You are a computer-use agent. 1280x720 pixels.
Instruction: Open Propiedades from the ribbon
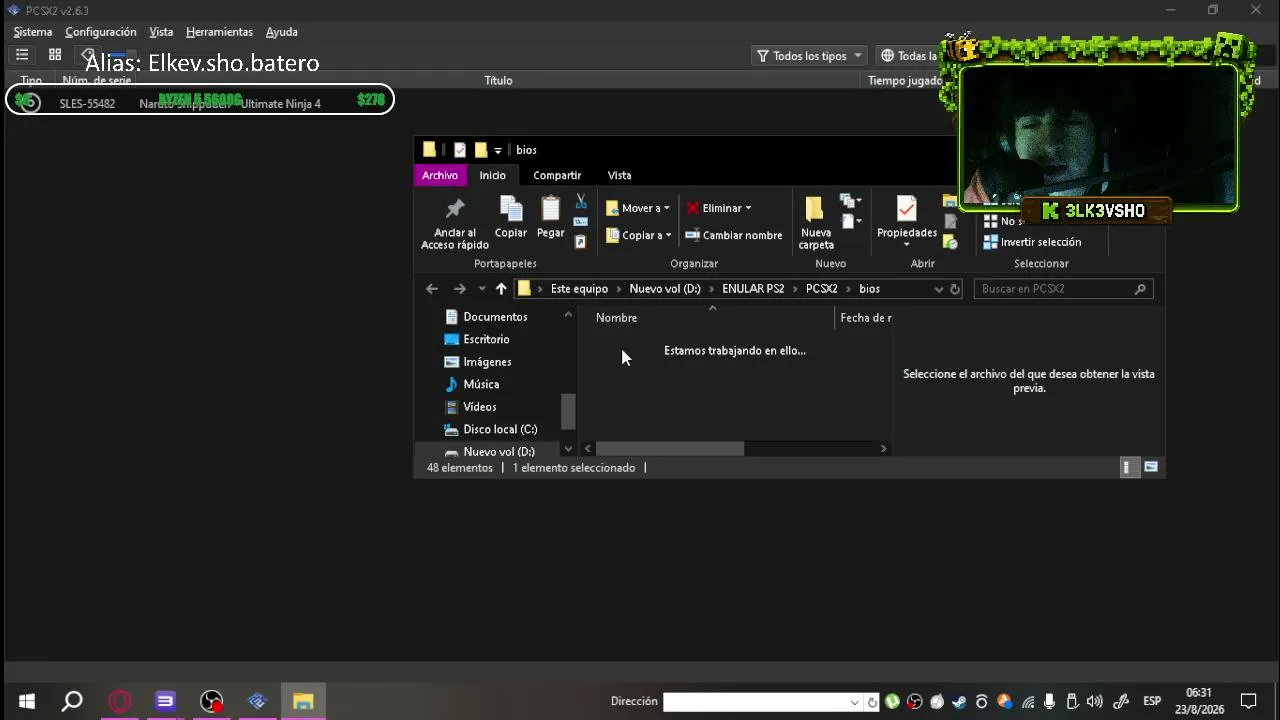coord(907,222)
